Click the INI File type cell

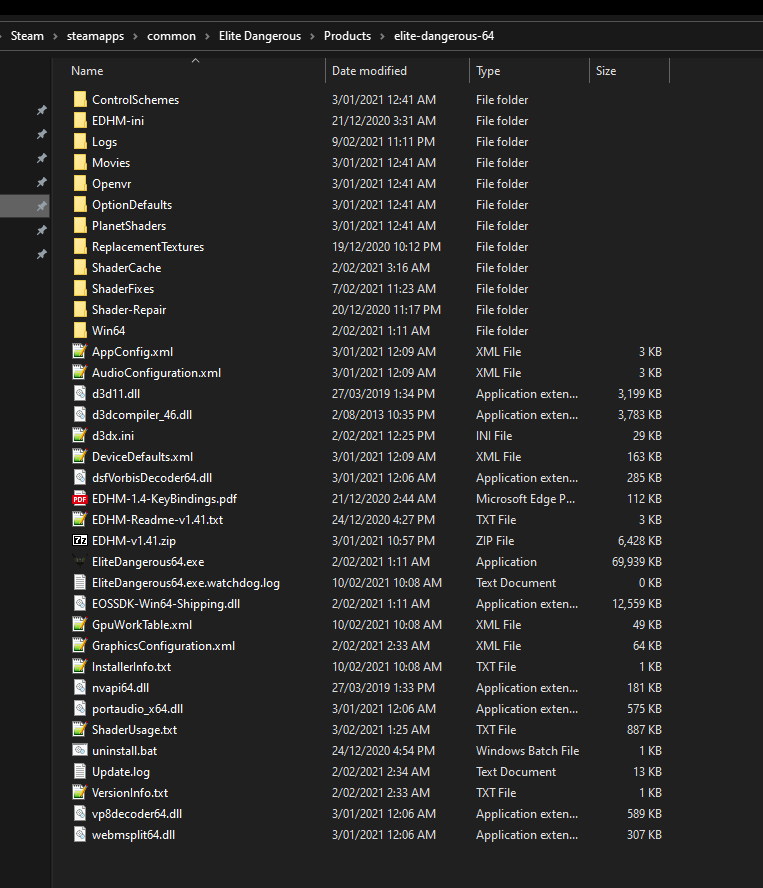point(494,436)
